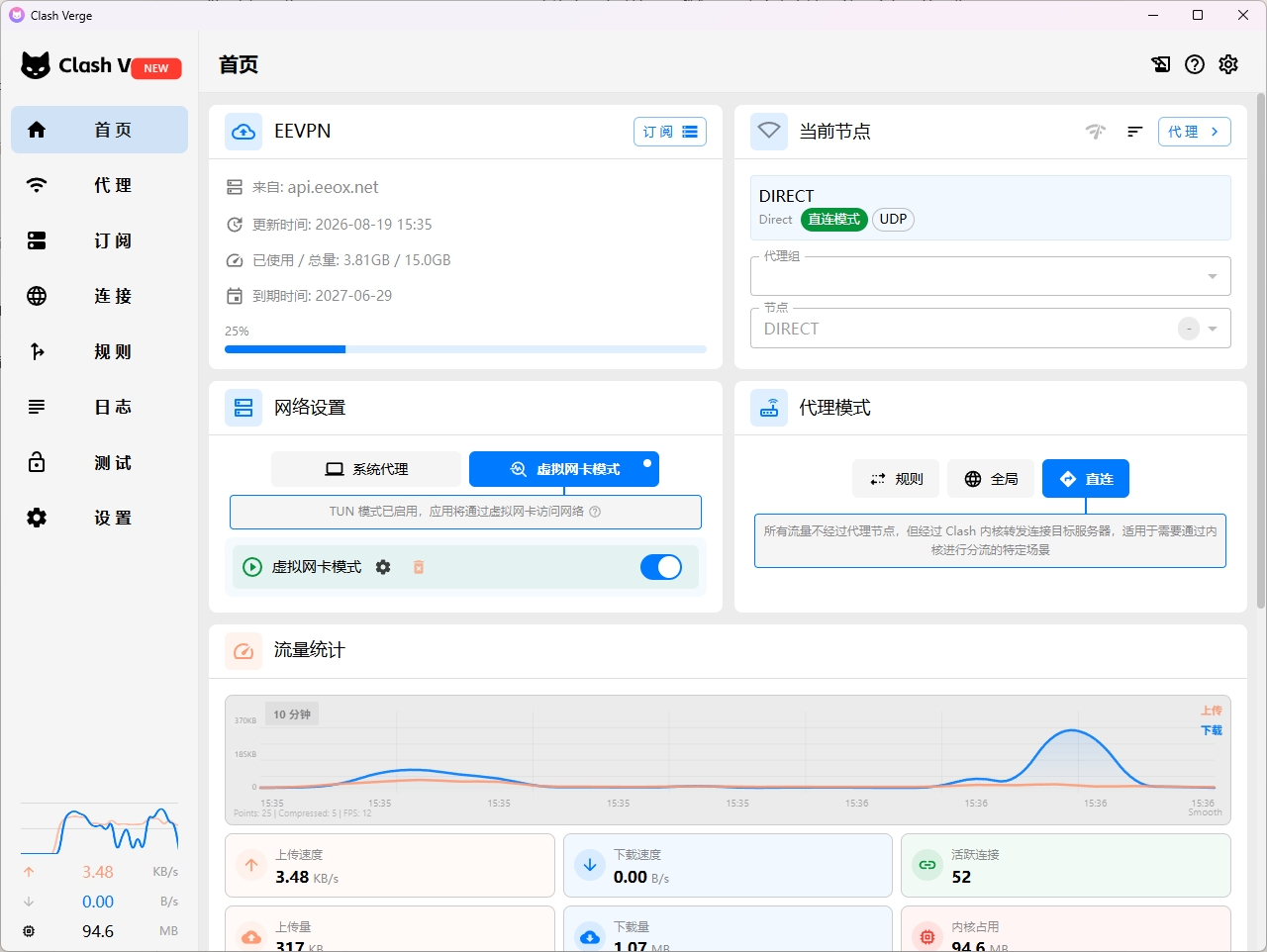Image resolution: width=1267 pixels, height=952 pixels.
Task: Click the current node panel icon
Action: [769, 132]
